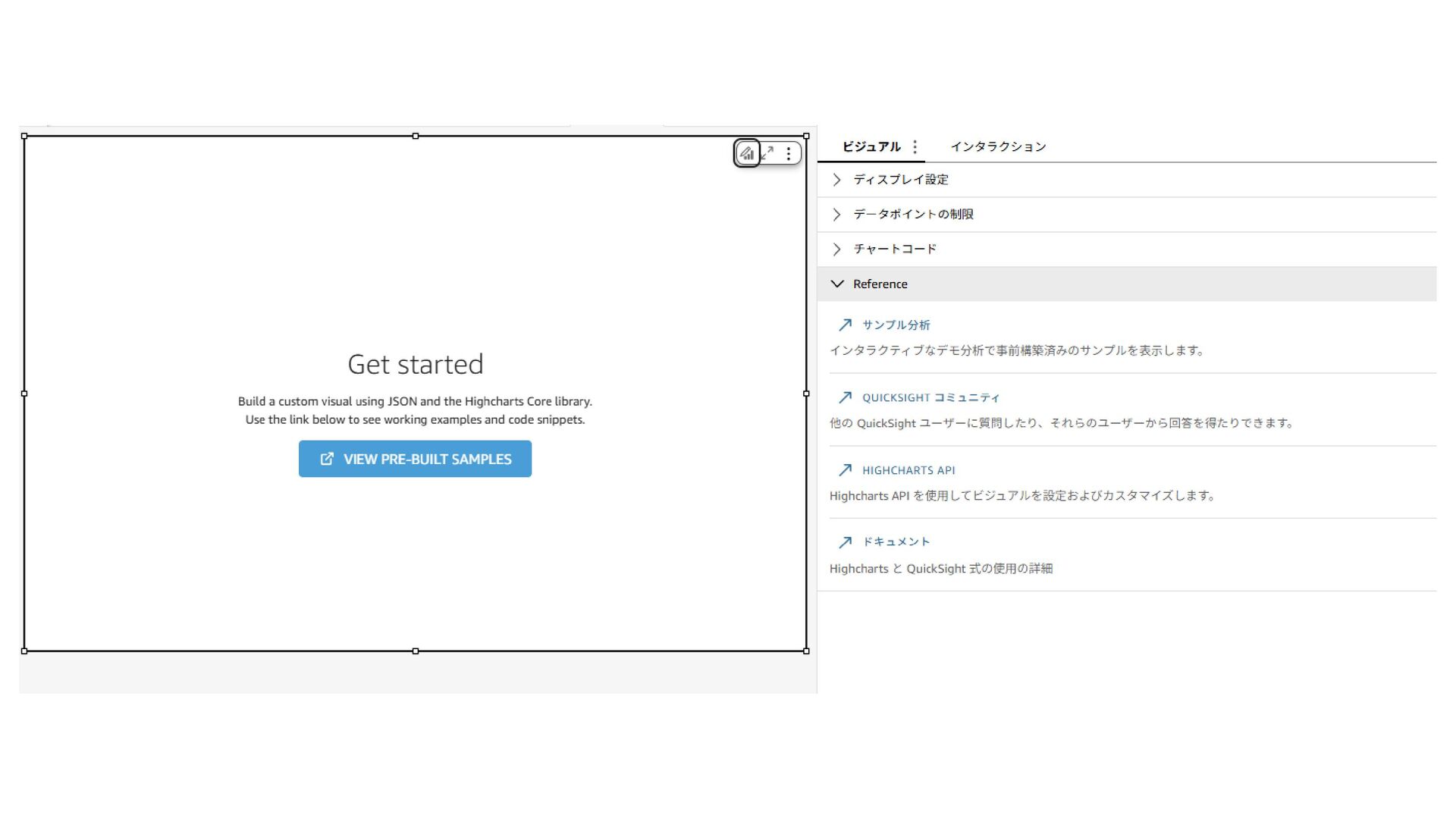Image resolution: width=1456 pixels, height=819 pixels.
Task: Click arrow icon next to QUICKSIGHT コミュニティ
Action: [845, 398]
